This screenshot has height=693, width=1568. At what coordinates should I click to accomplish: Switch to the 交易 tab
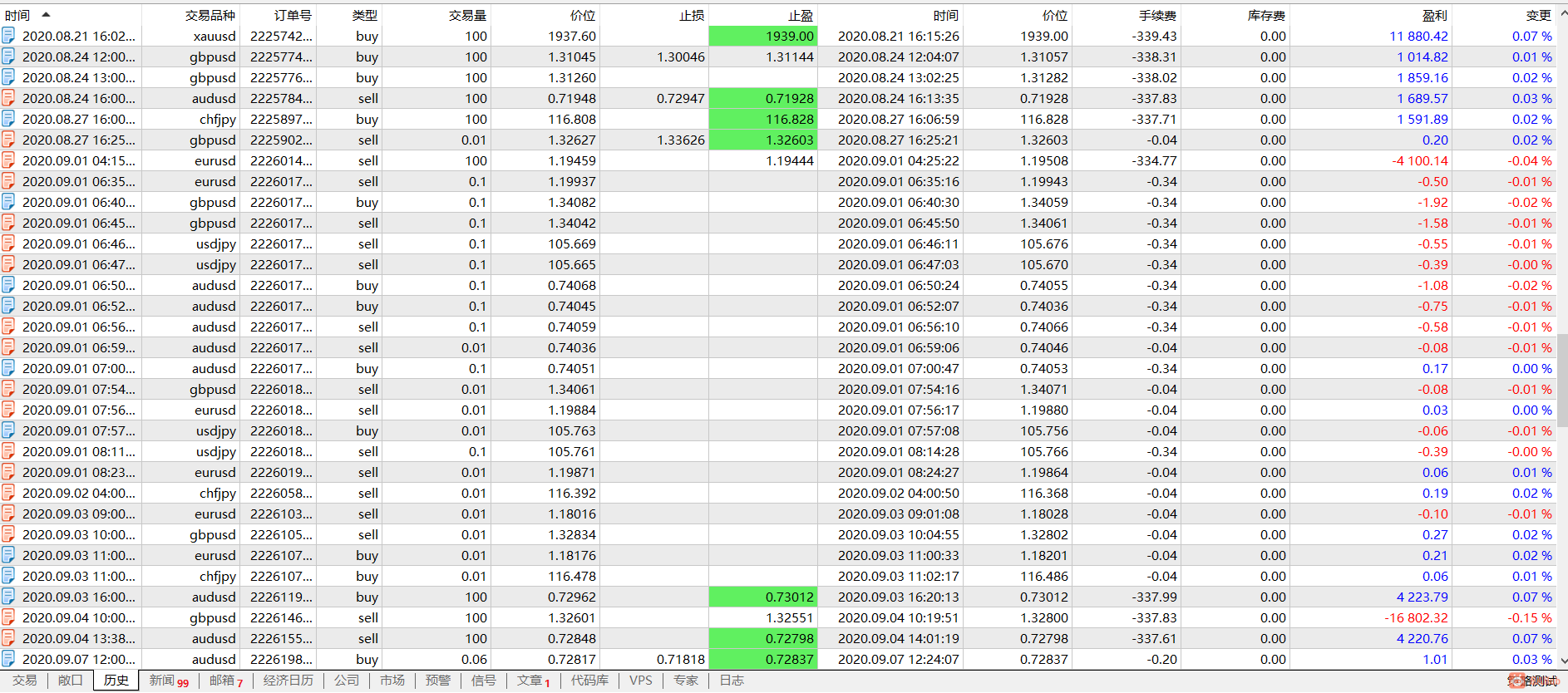point(25,681)
